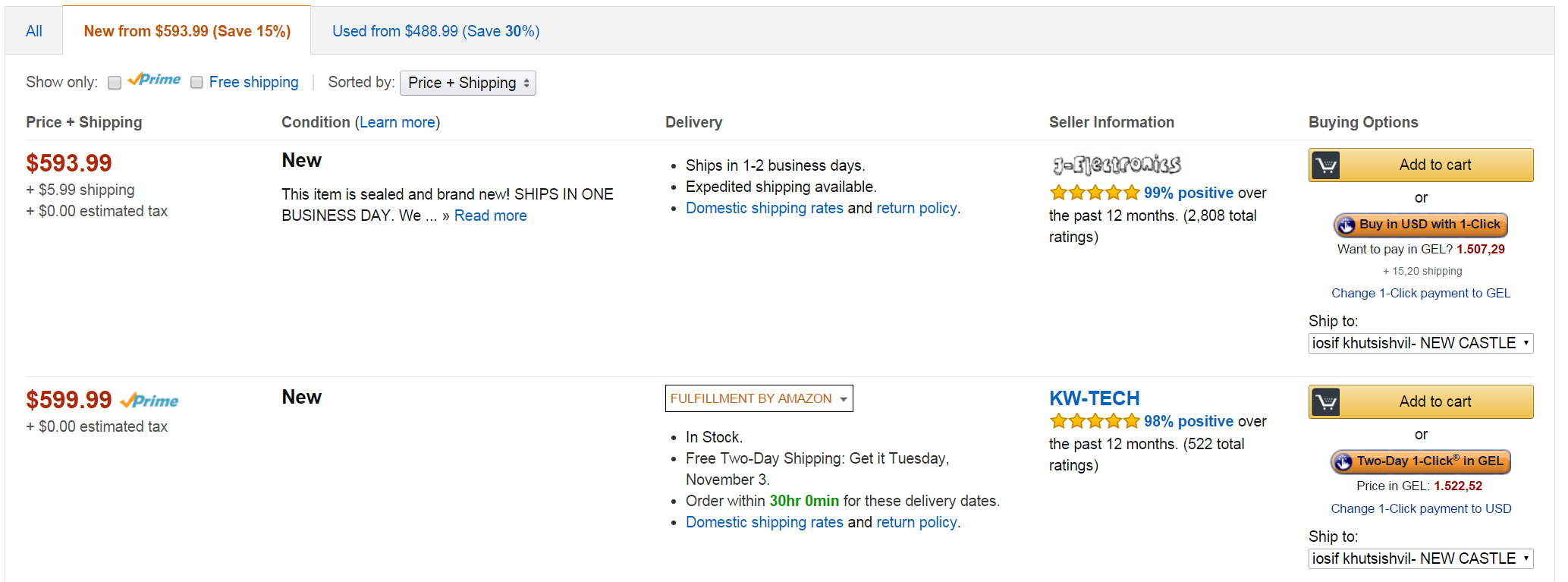This screenshot has width=1568, height=582.
Task: Open the first Ship to address dropdown
Action: [x=1420, y=343]
